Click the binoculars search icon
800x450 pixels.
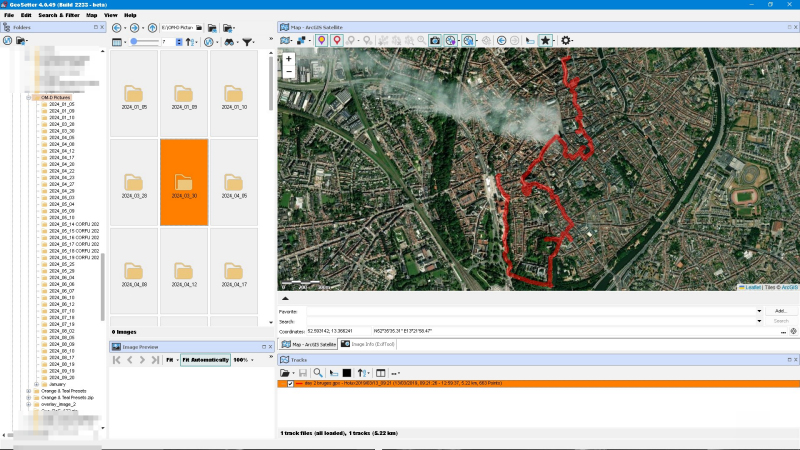pos(229,42)
